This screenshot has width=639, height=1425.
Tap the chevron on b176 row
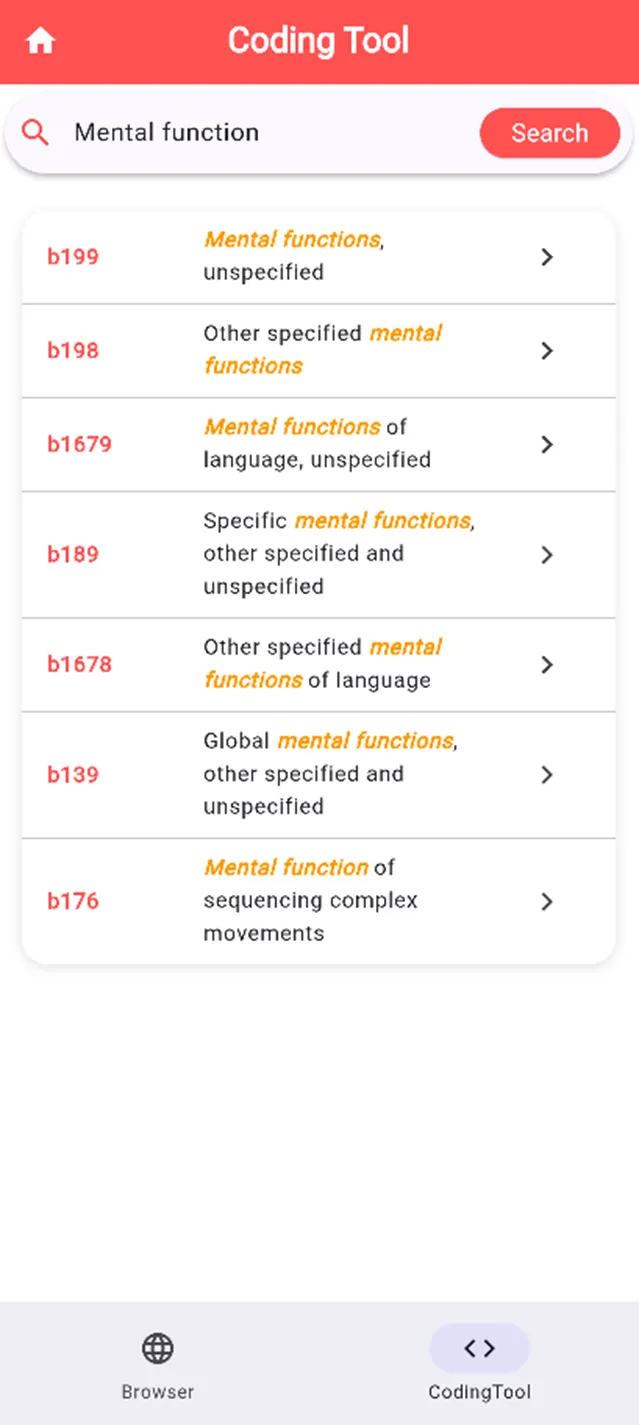(547, 902)
